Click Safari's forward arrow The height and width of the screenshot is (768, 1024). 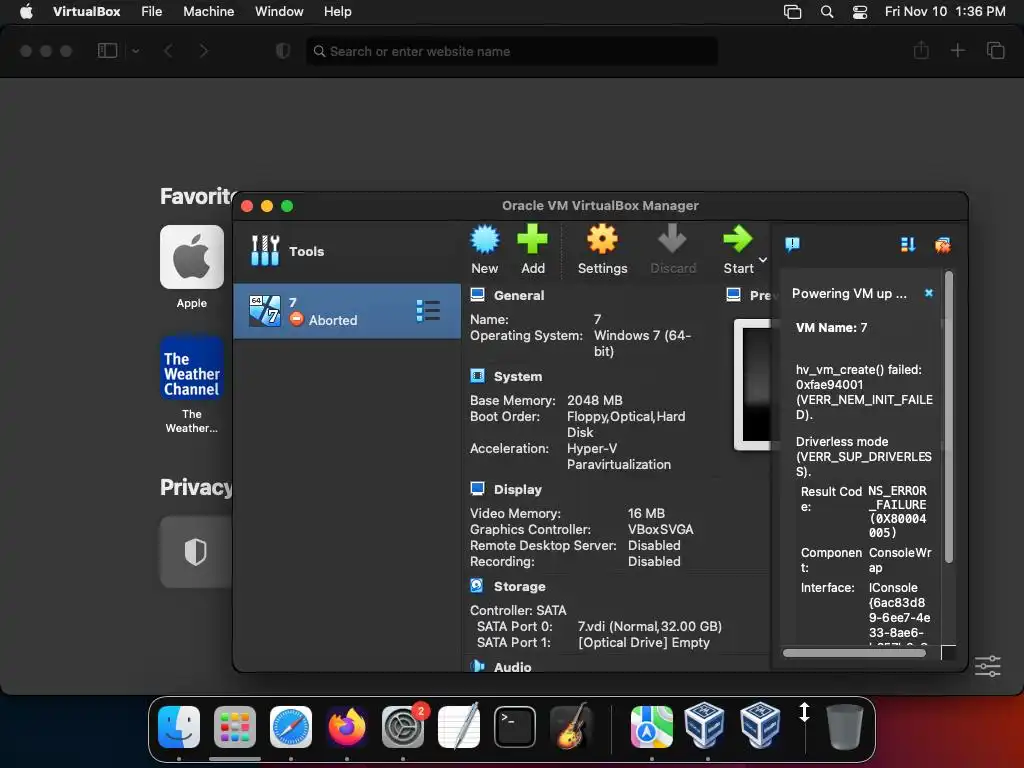point(204,51)
